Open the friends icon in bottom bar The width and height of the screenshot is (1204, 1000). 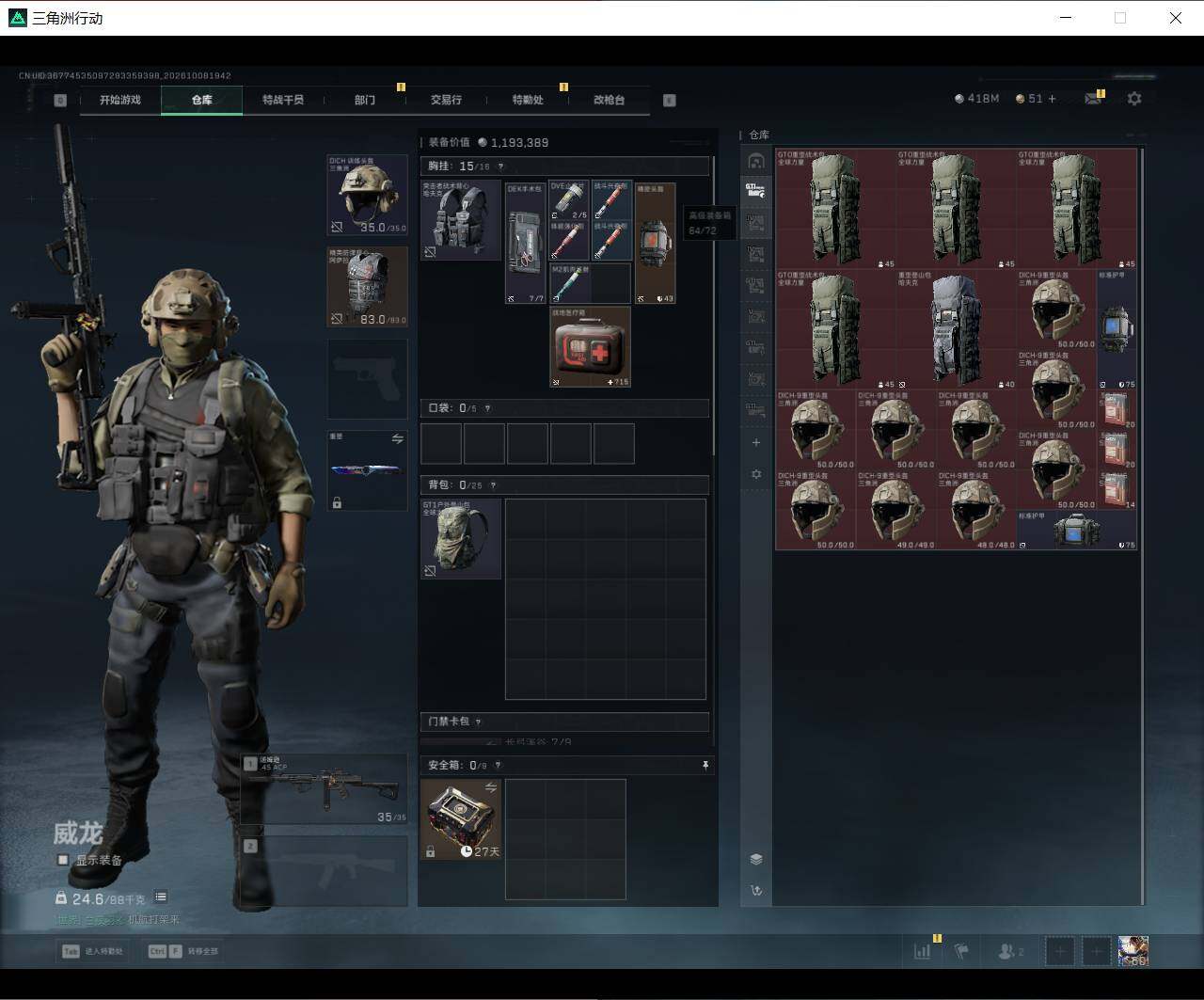point(1010,951)
